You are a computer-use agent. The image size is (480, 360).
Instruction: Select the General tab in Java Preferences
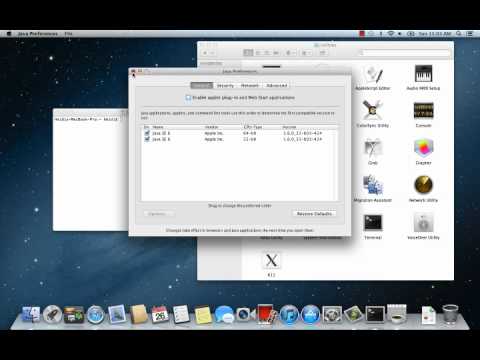(x=202, y=86)
